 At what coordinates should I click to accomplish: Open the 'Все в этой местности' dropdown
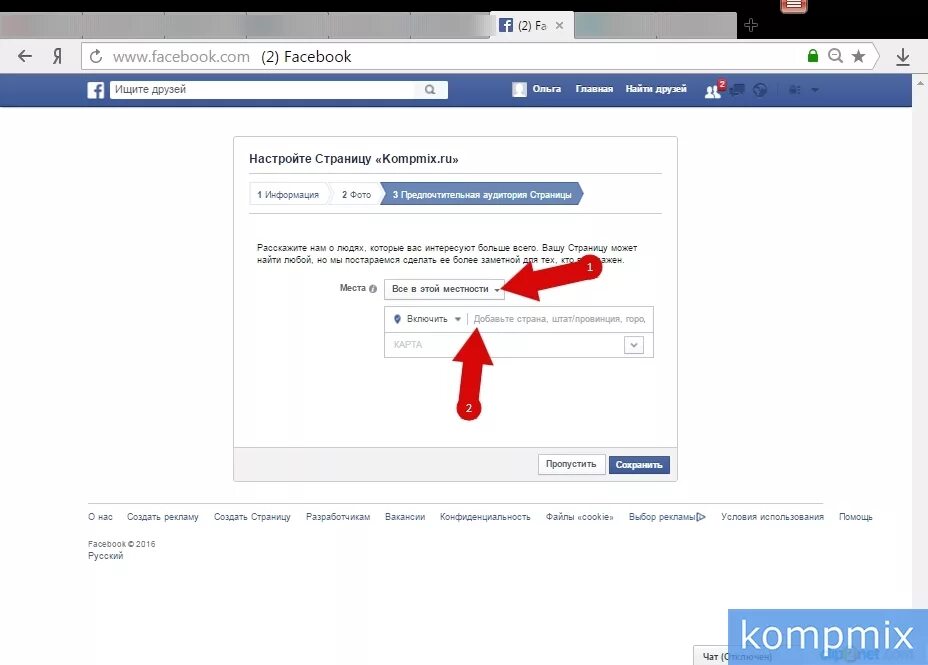point(444,289)
